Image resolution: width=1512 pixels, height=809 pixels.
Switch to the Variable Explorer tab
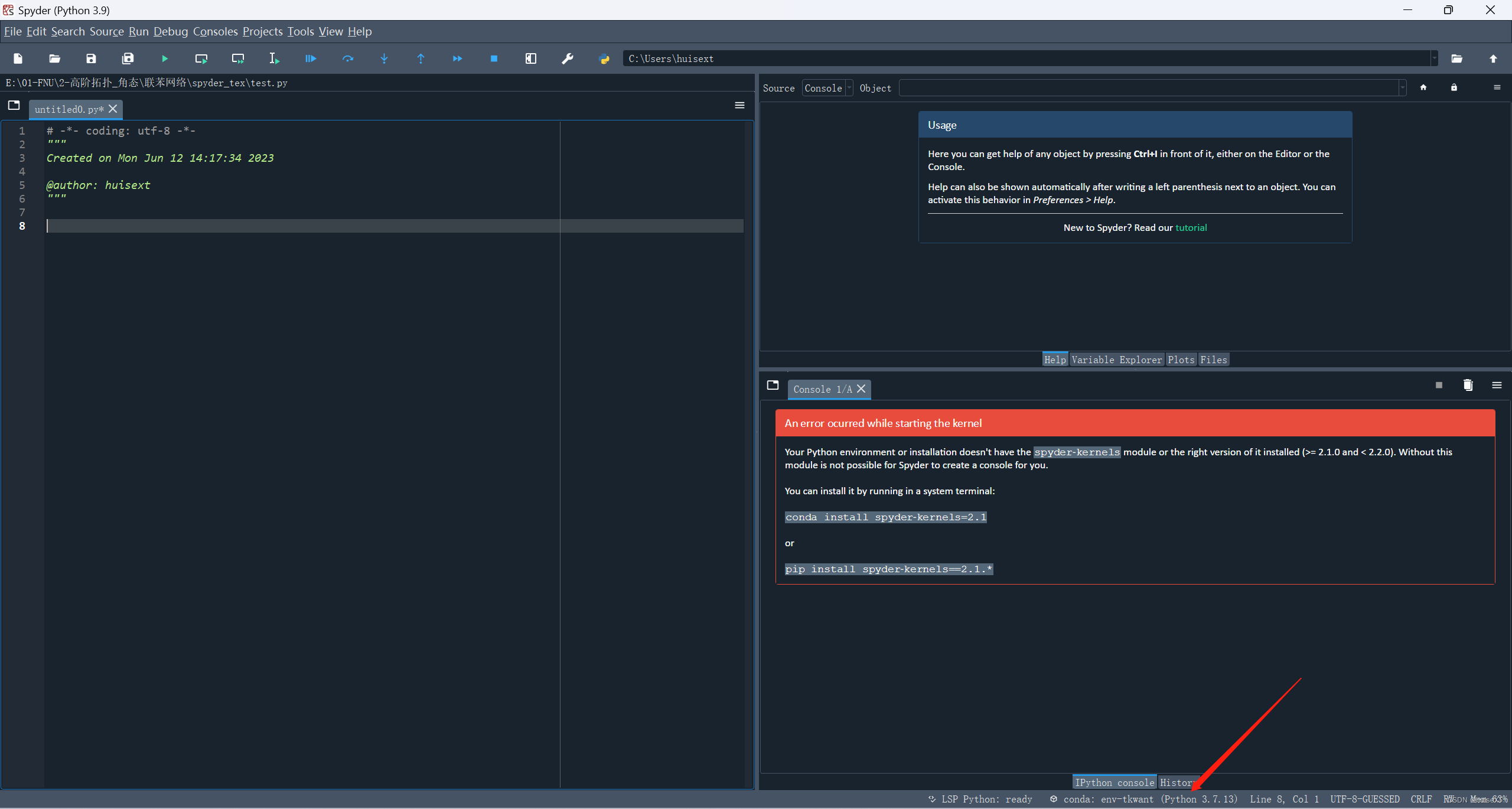tap(1116, 360)
